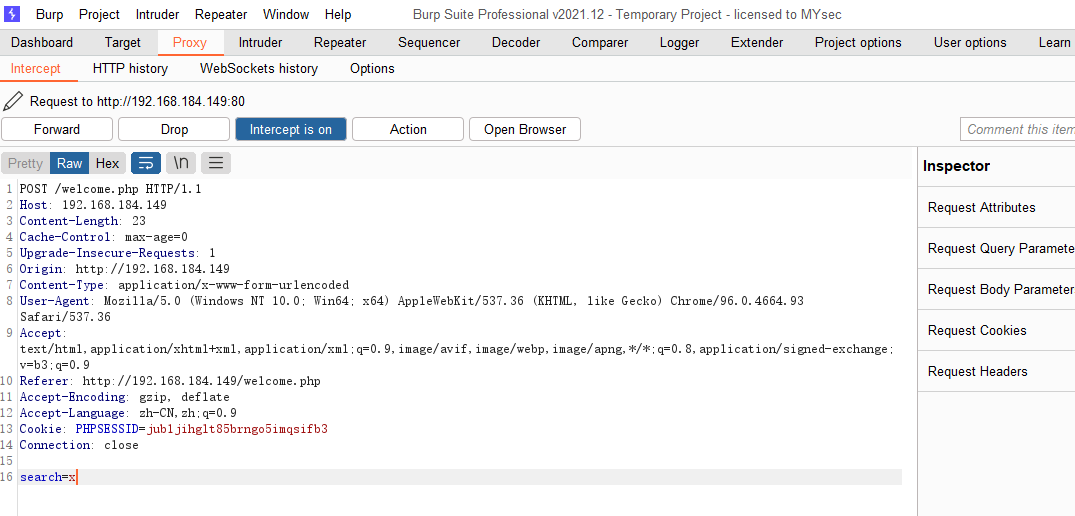Click the Open Browser button
Screen dimensions: 1075x516
coord(525,130)
